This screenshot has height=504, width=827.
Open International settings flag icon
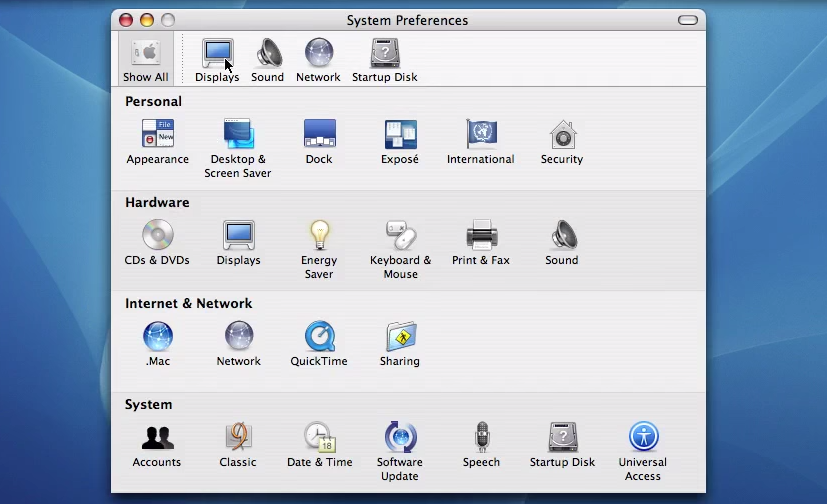coord(481,135)
